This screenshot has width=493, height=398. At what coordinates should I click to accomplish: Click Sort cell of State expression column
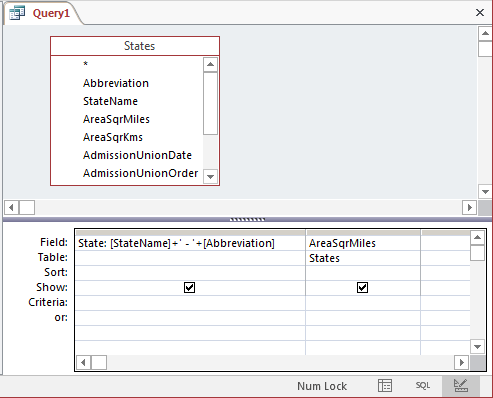190,273
